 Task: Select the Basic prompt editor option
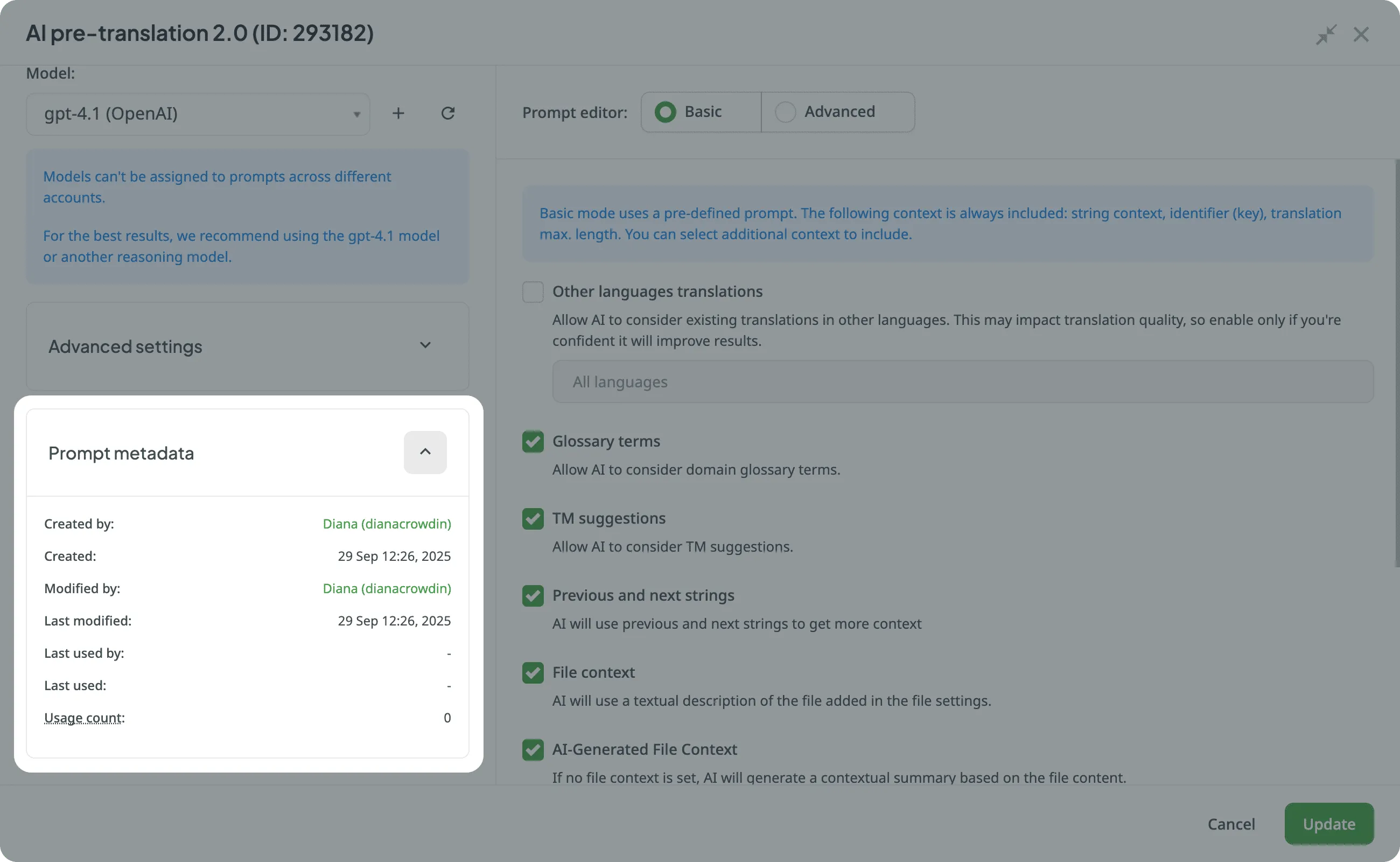(x=665, y=112)
